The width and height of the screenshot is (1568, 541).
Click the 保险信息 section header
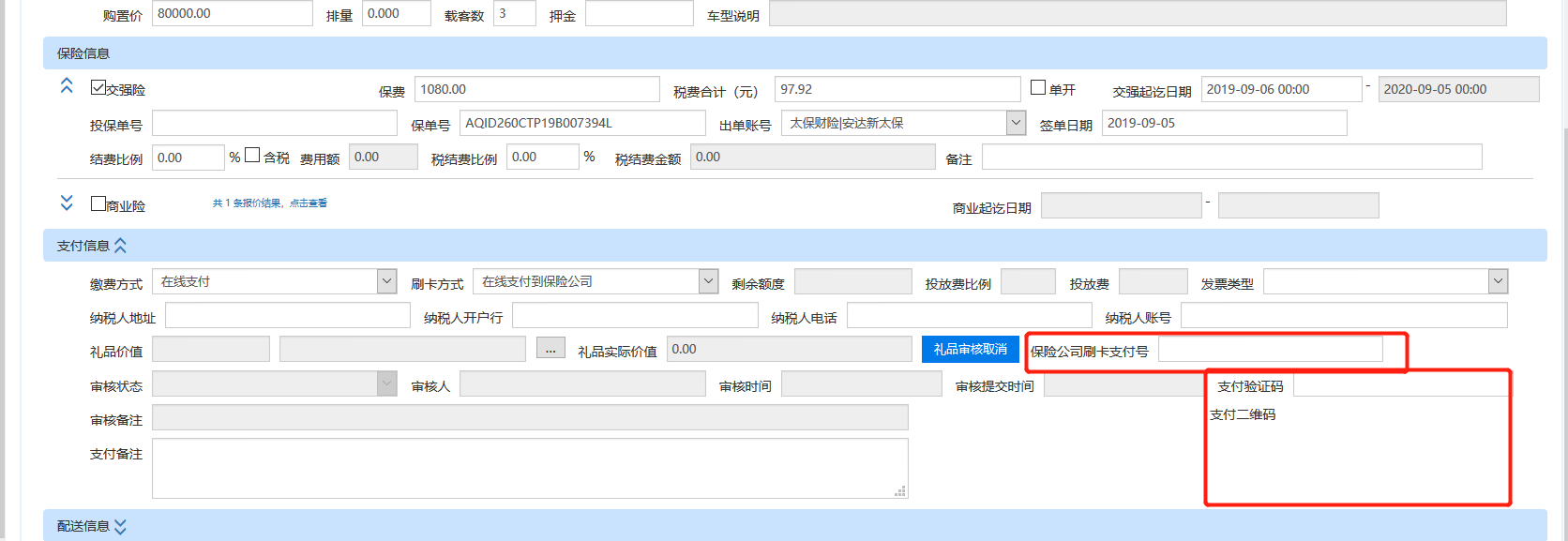(x=794, y=53)
